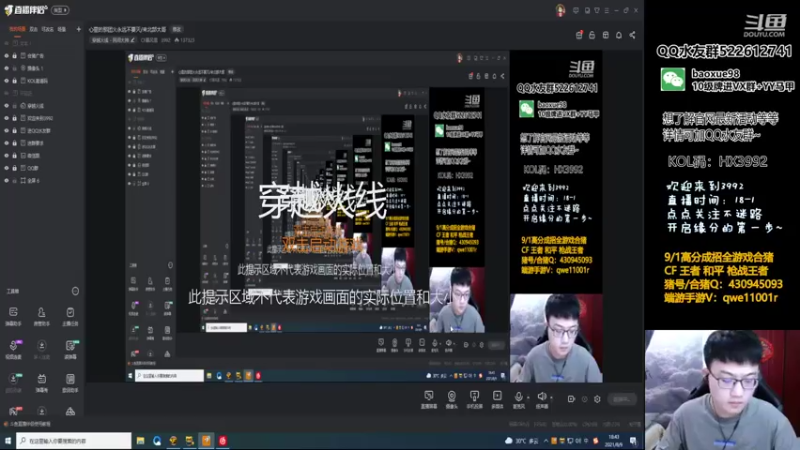Click the start streaming button

point(622,399)
